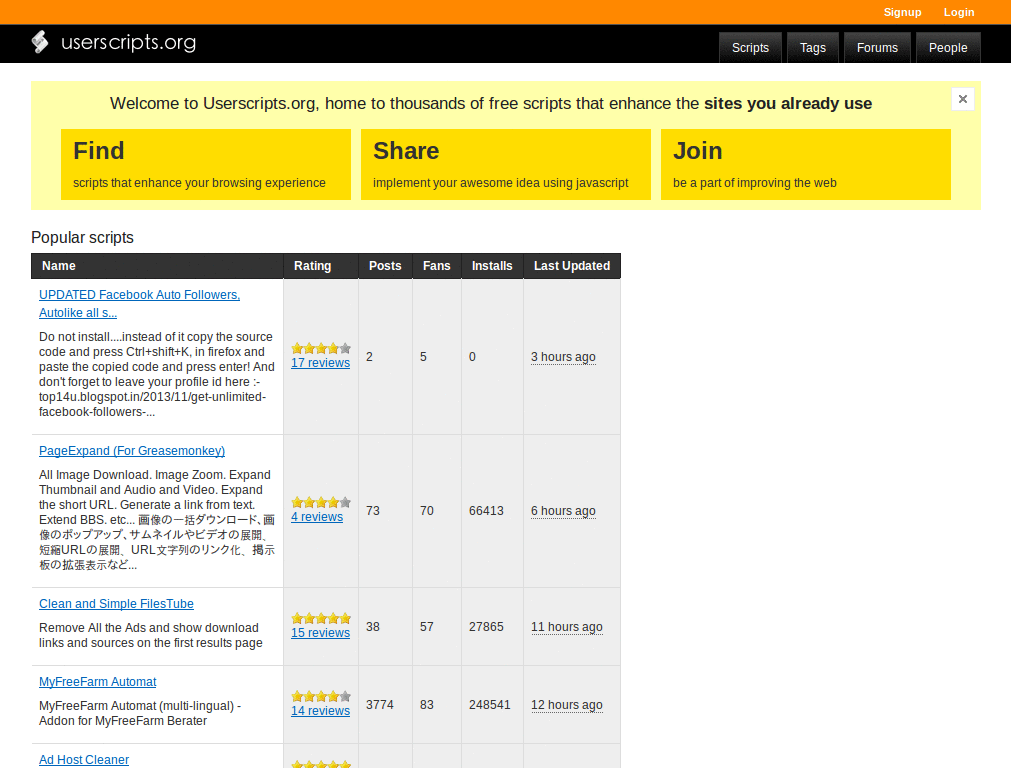Close the yellow welcome banner
The width and height of the screenshot is (1024, 768).
pos(962,99)
